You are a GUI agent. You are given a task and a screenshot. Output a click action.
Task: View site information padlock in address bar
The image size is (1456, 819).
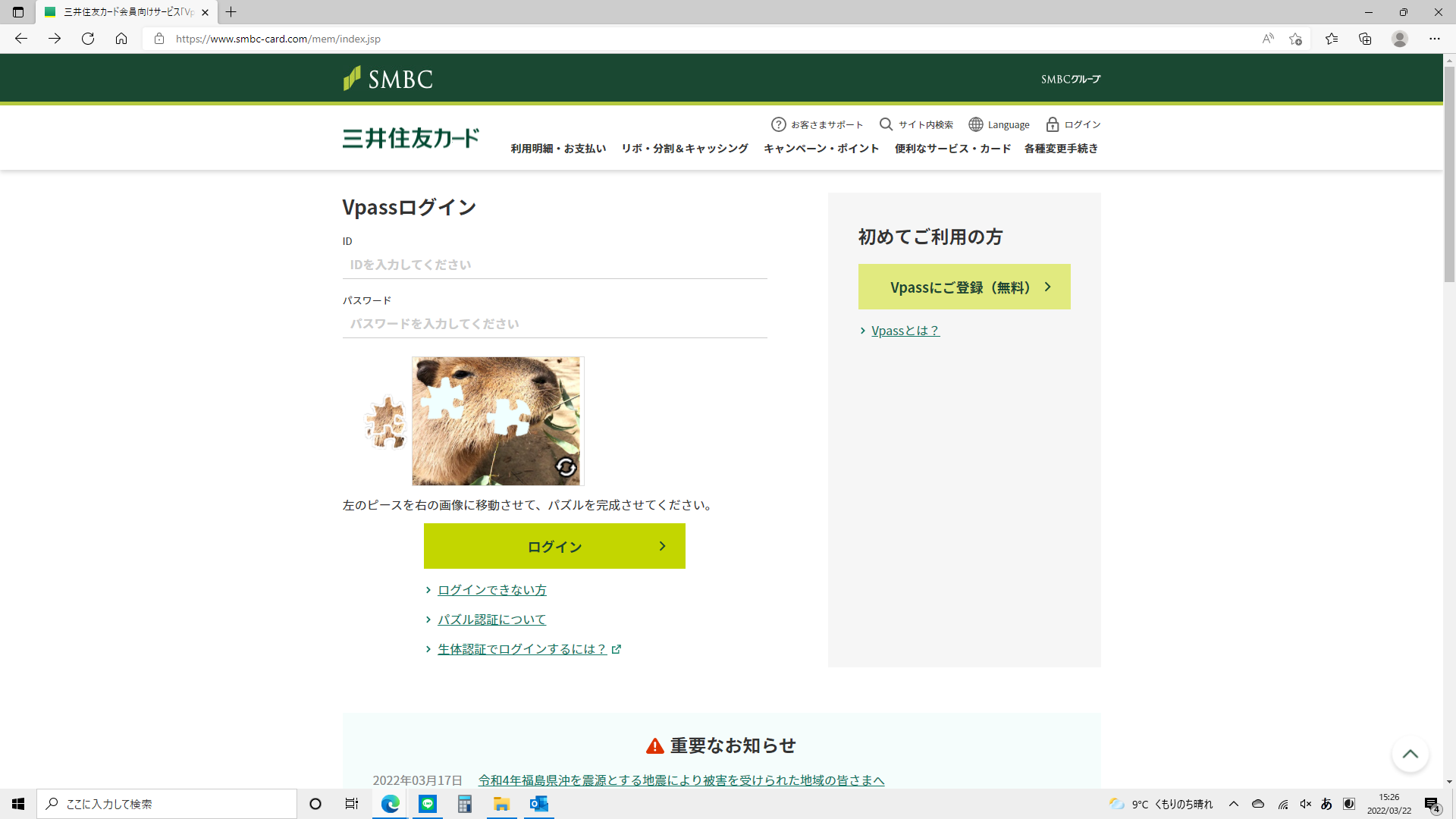[x=159, y=39]
